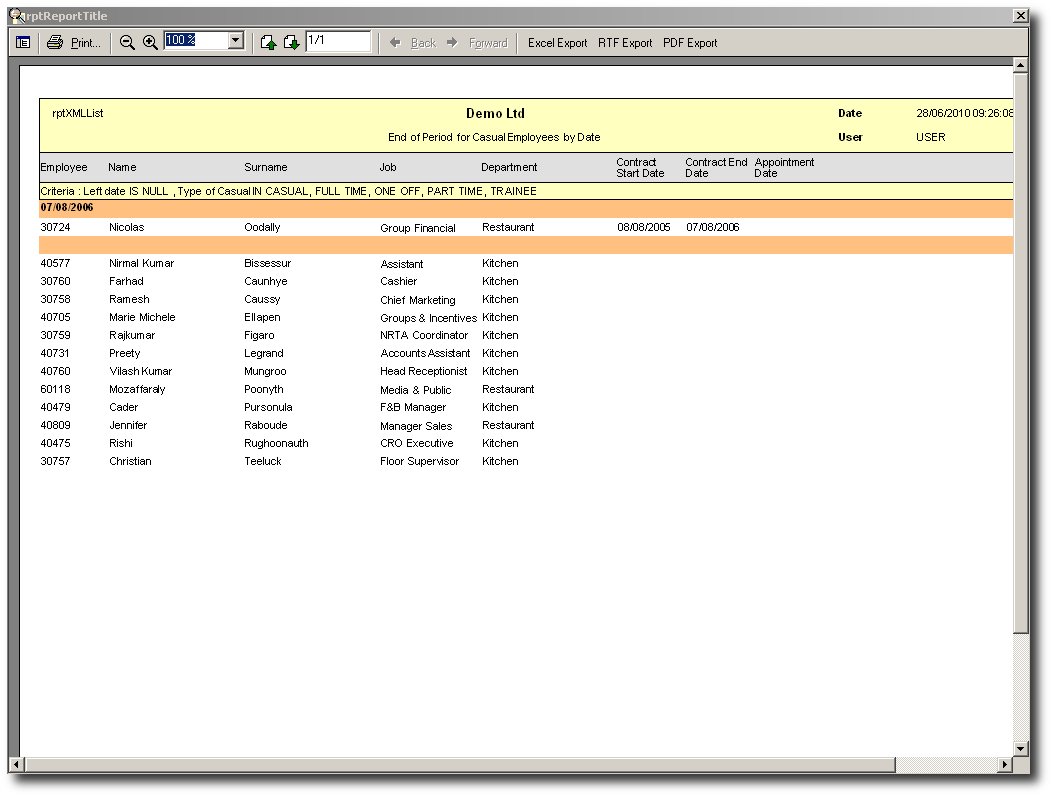
Task: Click the zoom in magnifier icon
Action: point(150,42)
